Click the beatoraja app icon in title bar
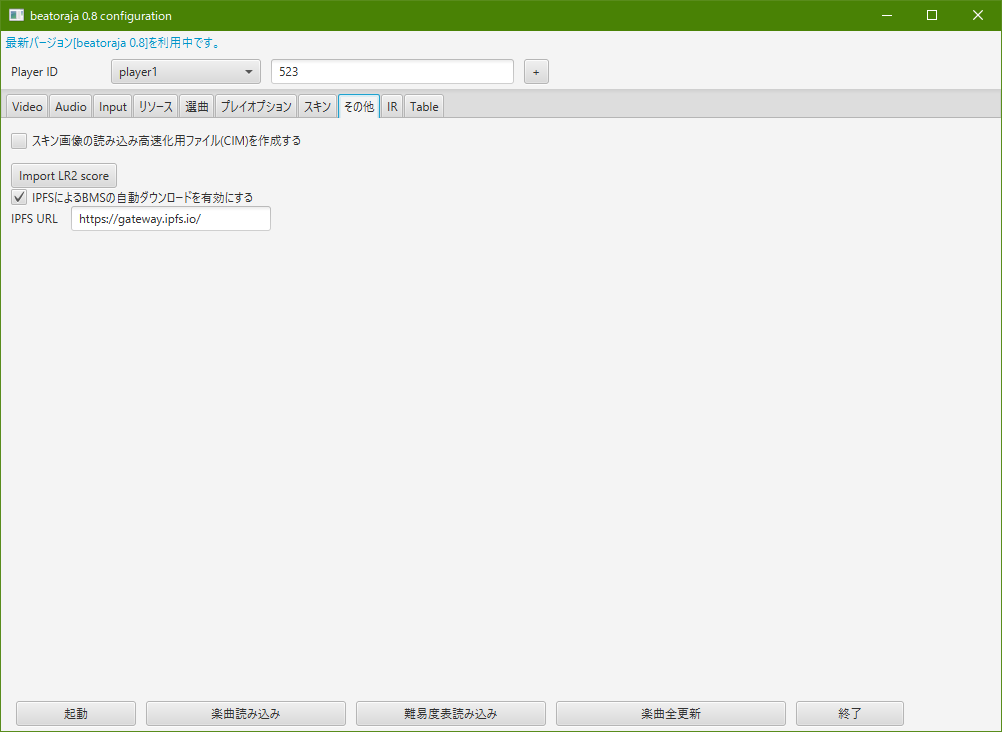Screen dimensions: 1002x732 (x=16, y=15)
